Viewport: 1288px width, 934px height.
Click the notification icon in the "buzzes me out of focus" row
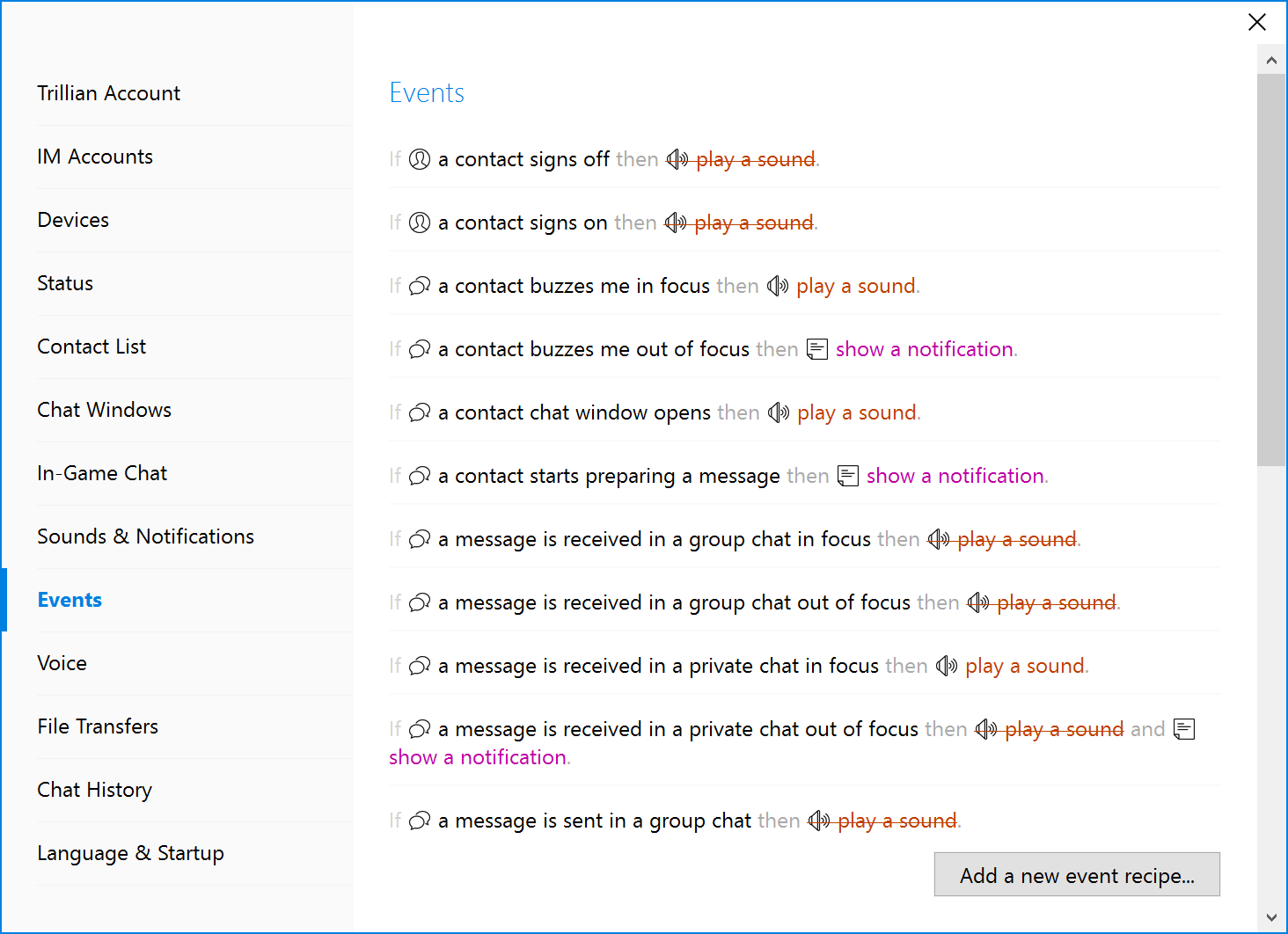pos(817,349)
